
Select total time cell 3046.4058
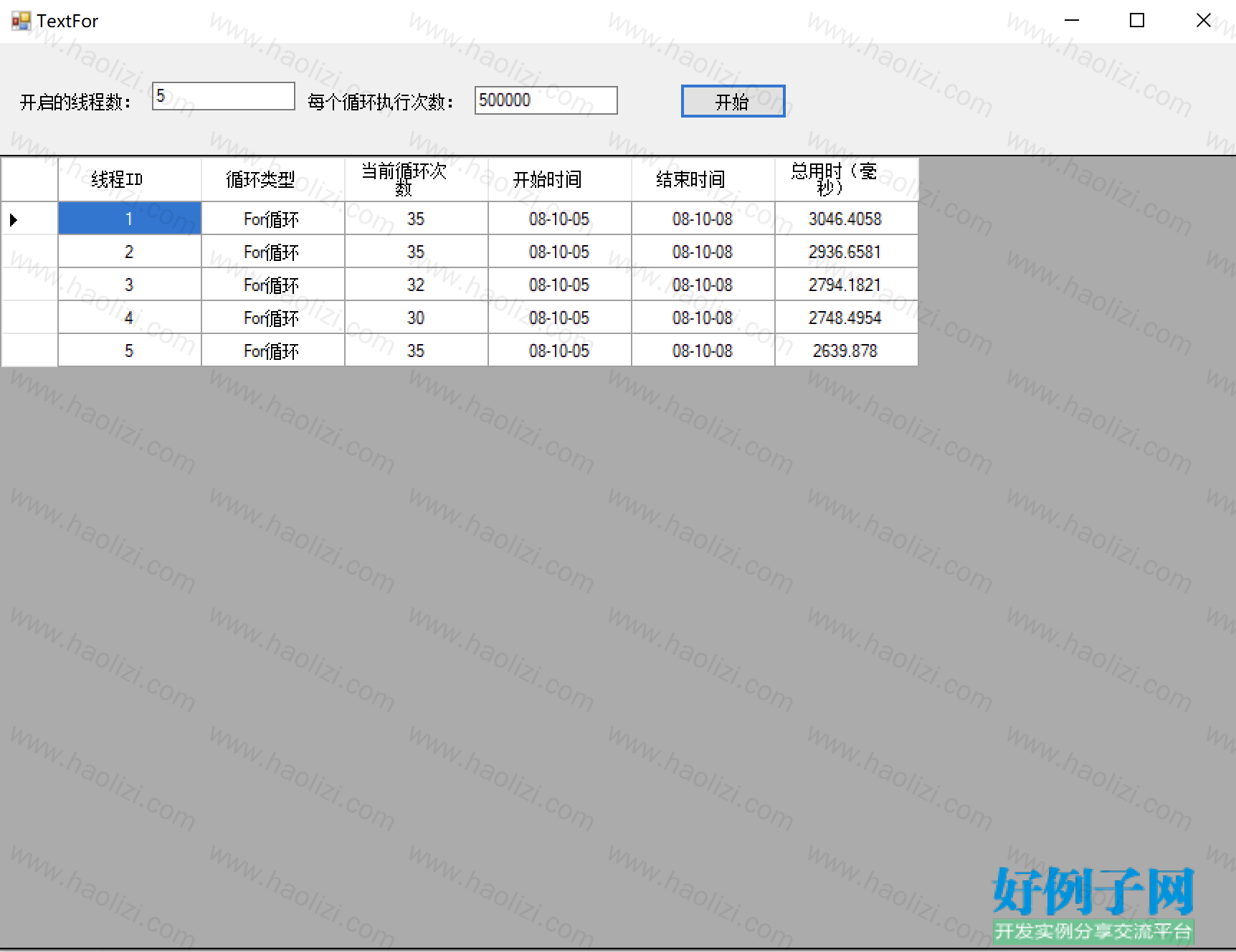pyautogui.click(x=847, y=219)
